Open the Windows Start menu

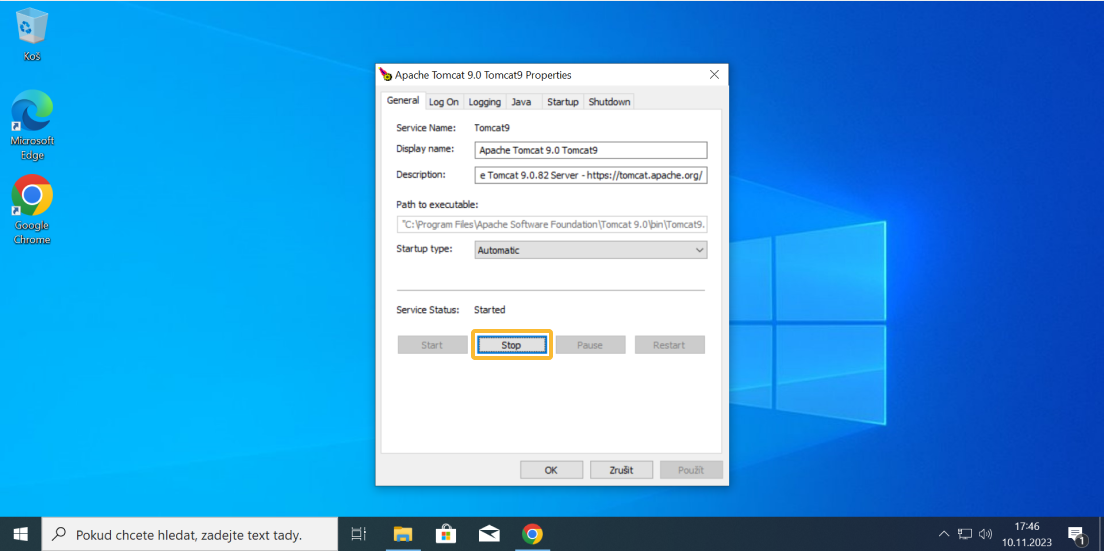pyautogui.click(x=20, y=534)
